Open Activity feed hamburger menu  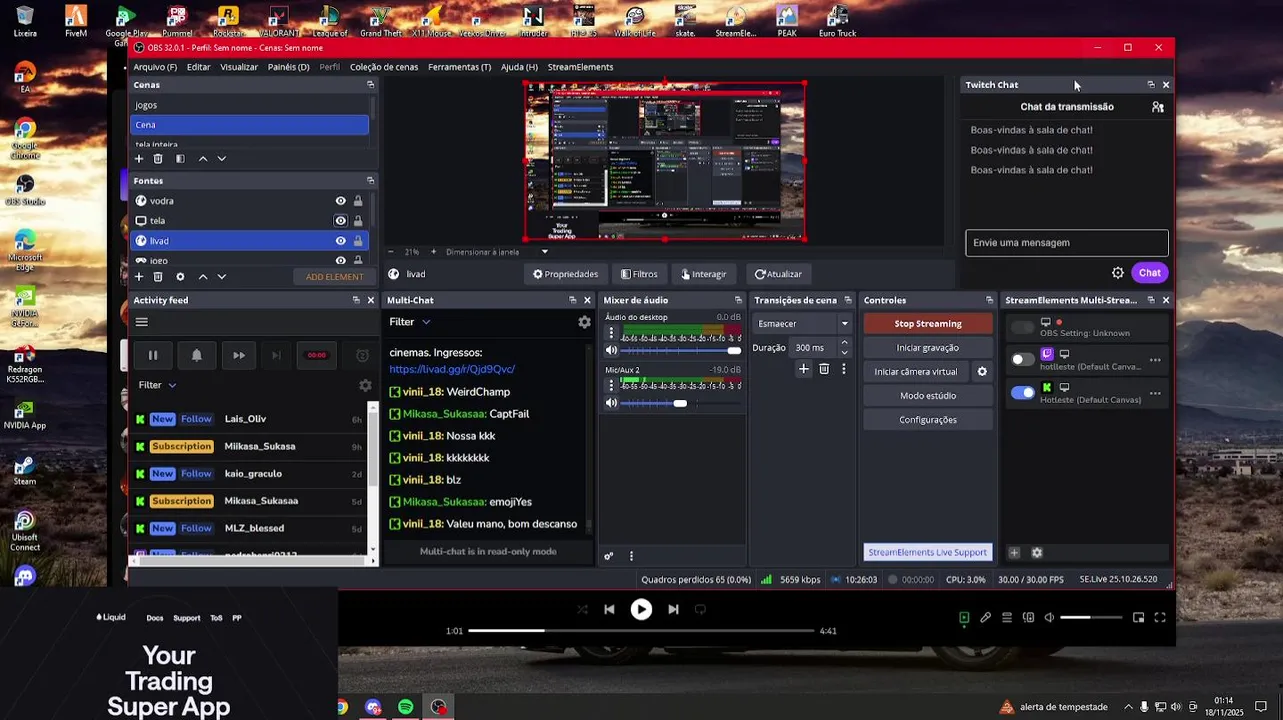pos(142,322)
